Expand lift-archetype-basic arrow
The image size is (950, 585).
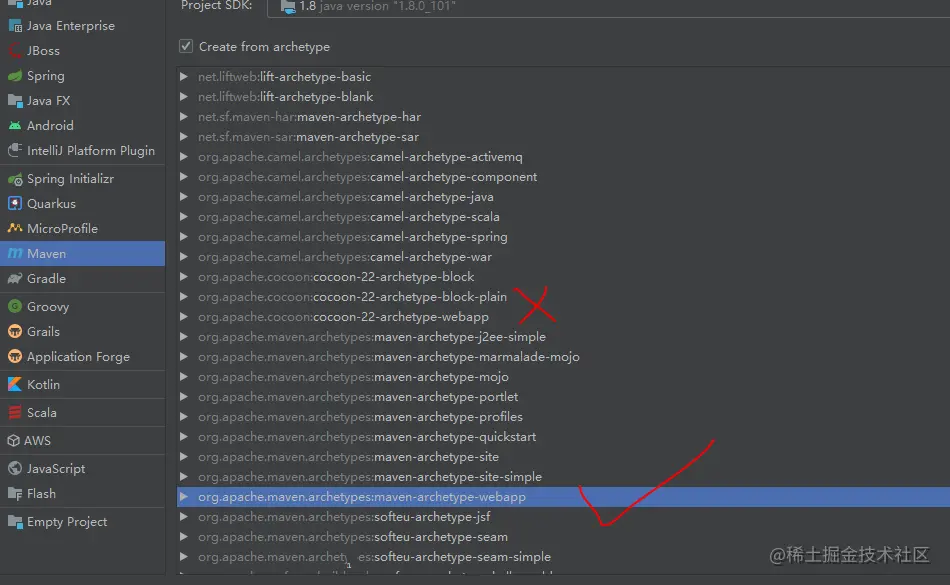point(184,76)
